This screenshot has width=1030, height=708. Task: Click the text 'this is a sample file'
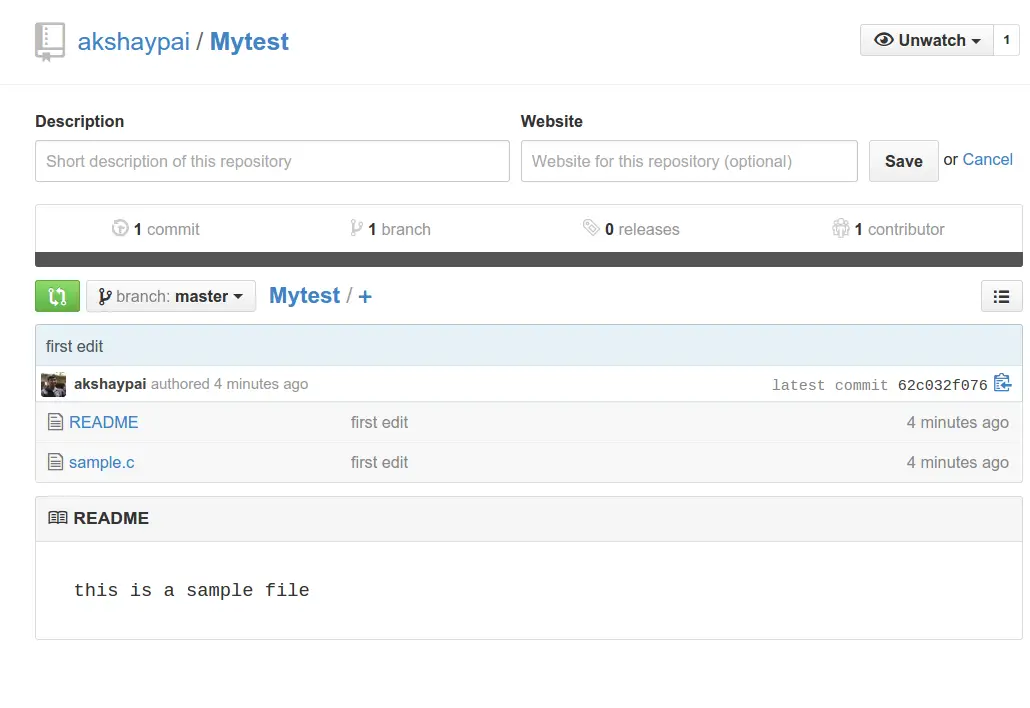tap(191, 590)
